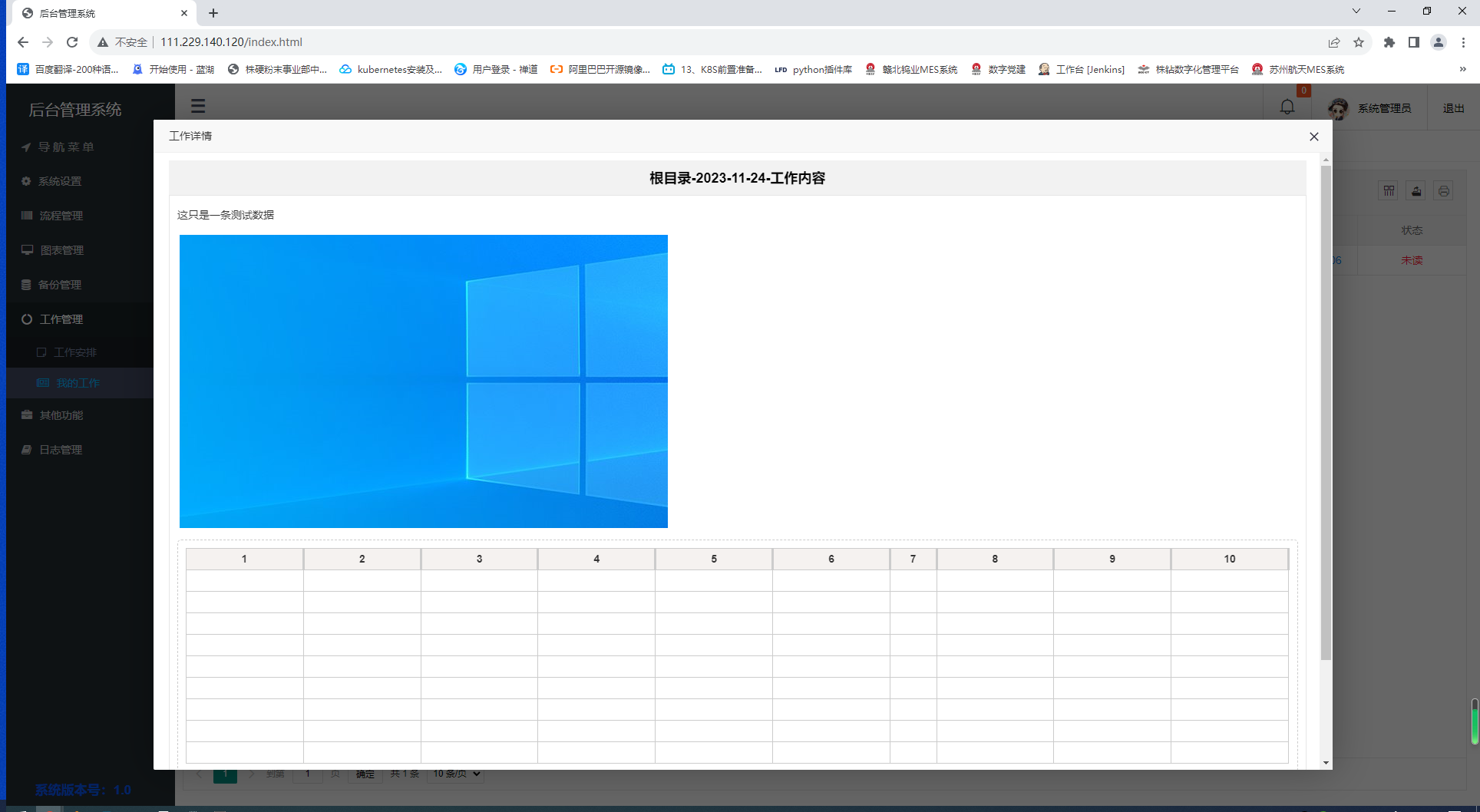The image size is (1480, 812).
Task: Click the page number input field
Action: [x=309, y=774]
